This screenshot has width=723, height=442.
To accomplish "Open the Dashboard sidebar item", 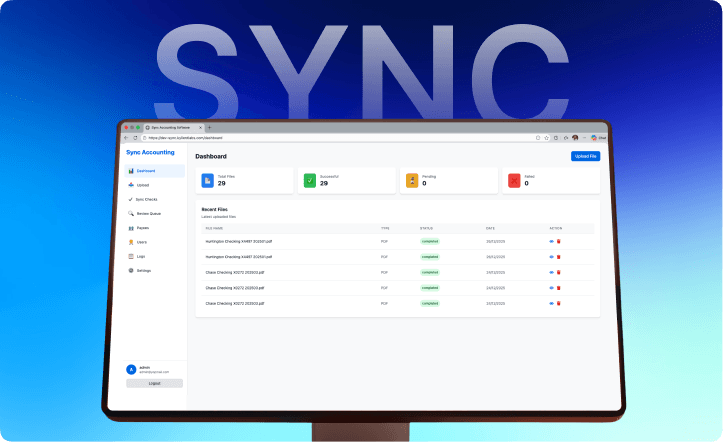I will 154,171.
